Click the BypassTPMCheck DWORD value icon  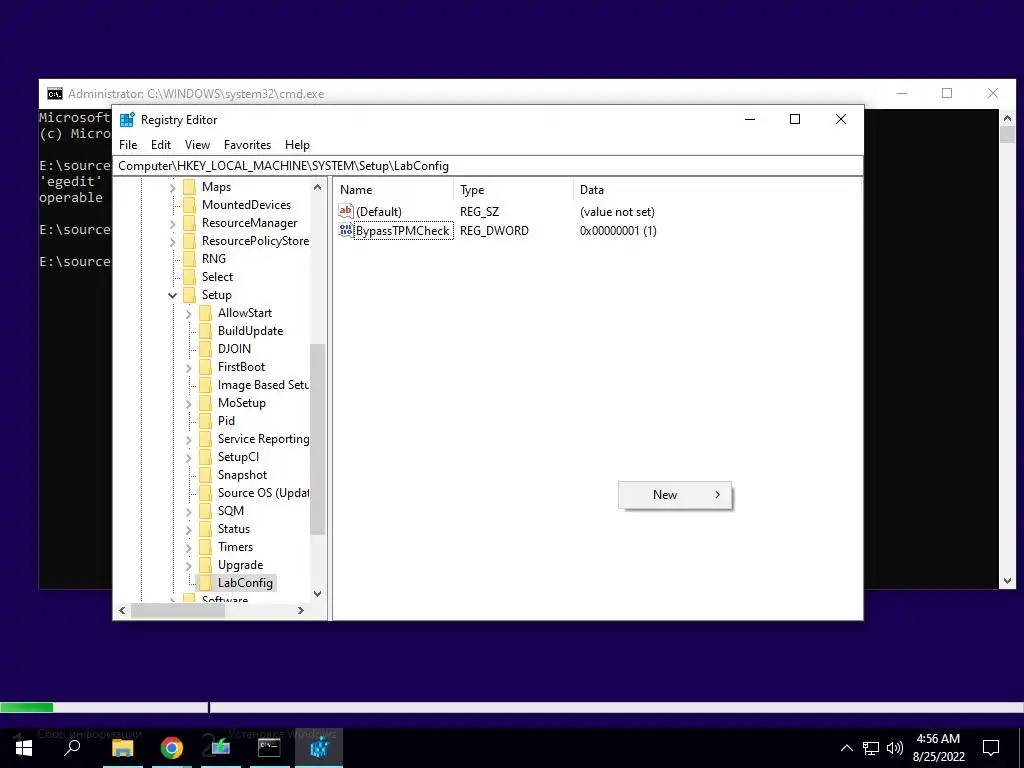345,230
